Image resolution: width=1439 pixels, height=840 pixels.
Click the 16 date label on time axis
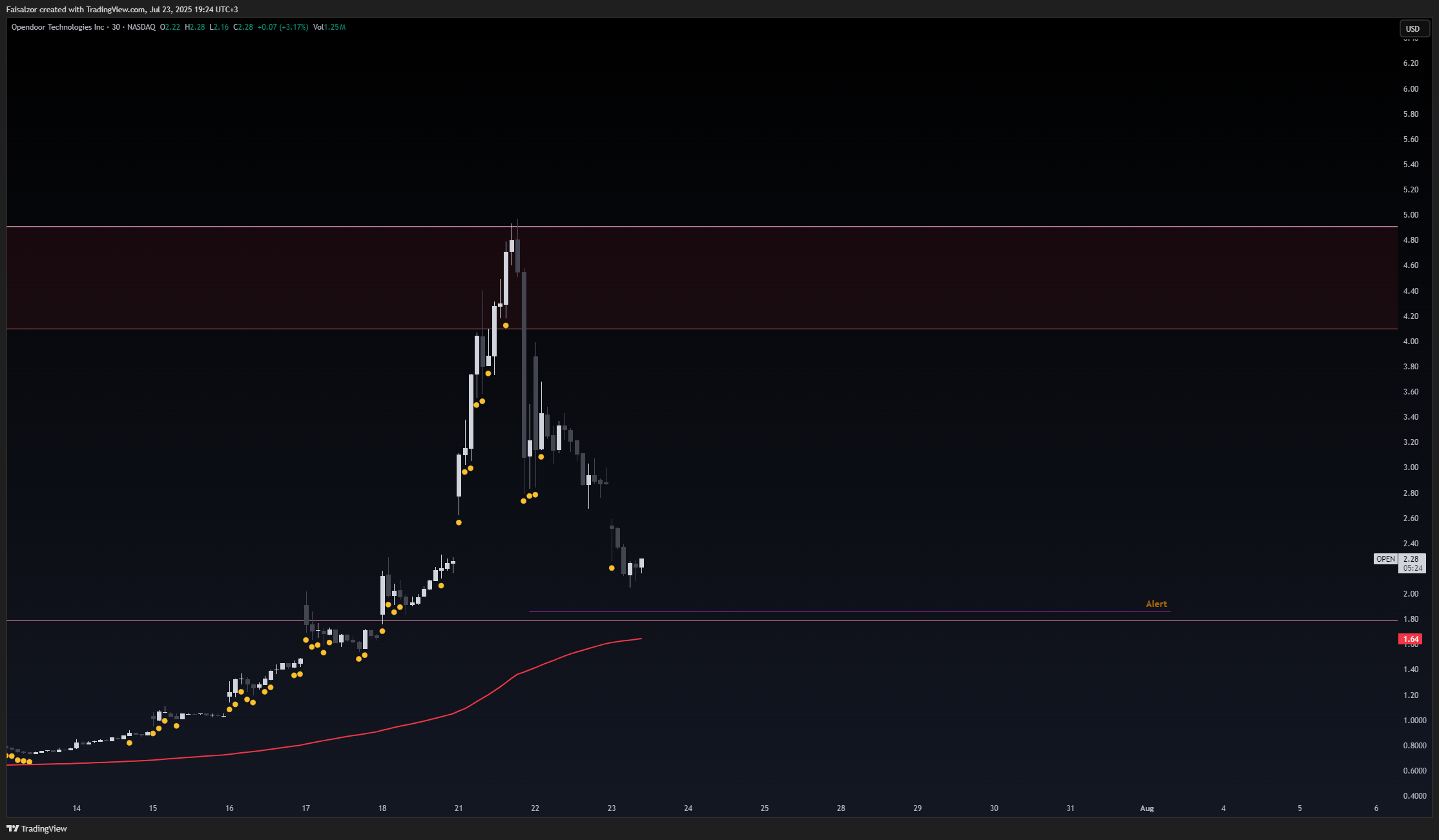[229, 808]
